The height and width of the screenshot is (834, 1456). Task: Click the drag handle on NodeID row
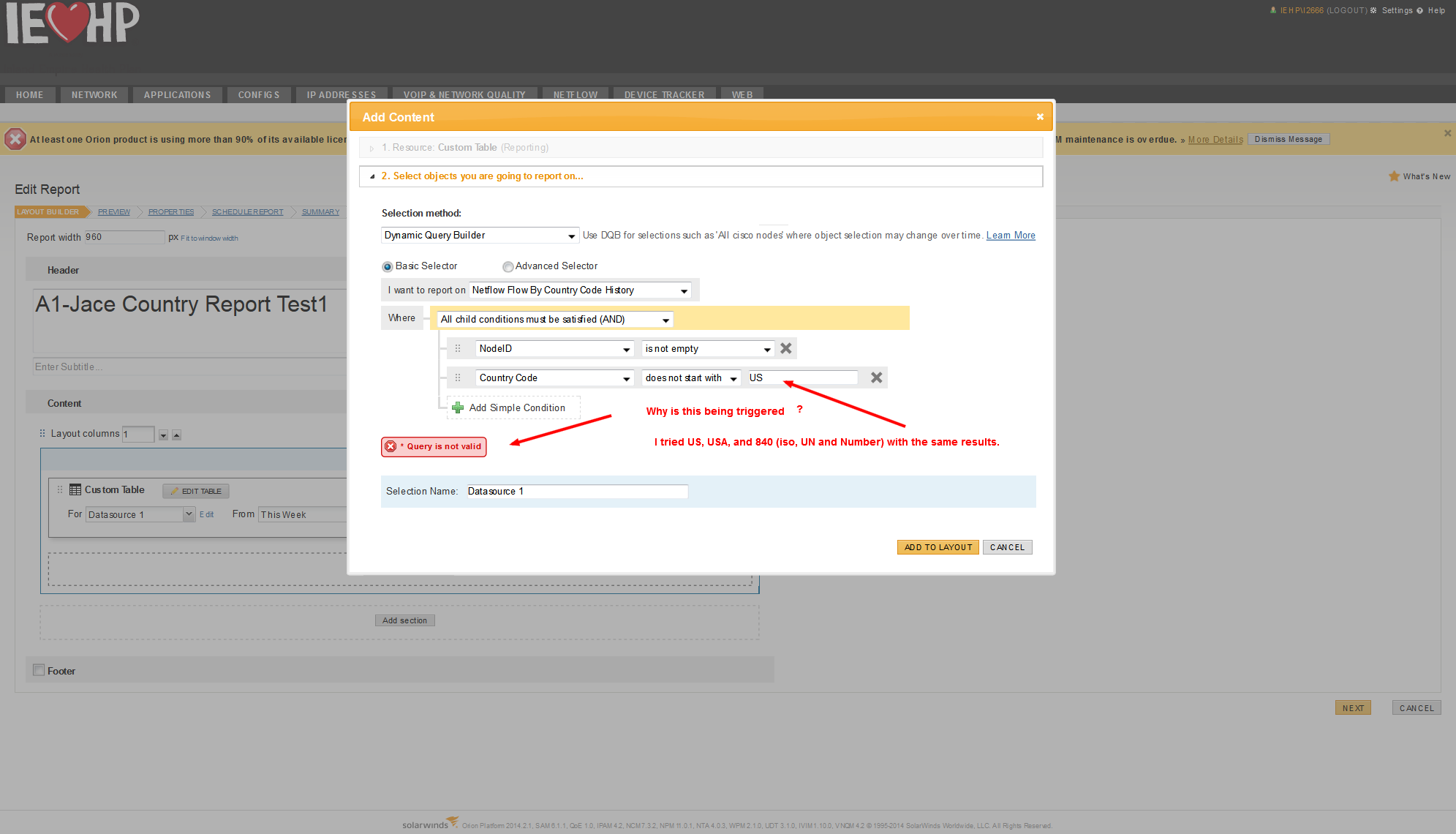458,348
